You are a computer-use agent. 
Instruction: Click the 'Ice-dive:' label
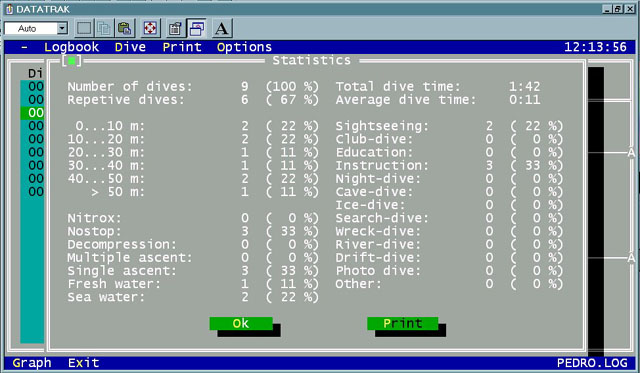370,205
